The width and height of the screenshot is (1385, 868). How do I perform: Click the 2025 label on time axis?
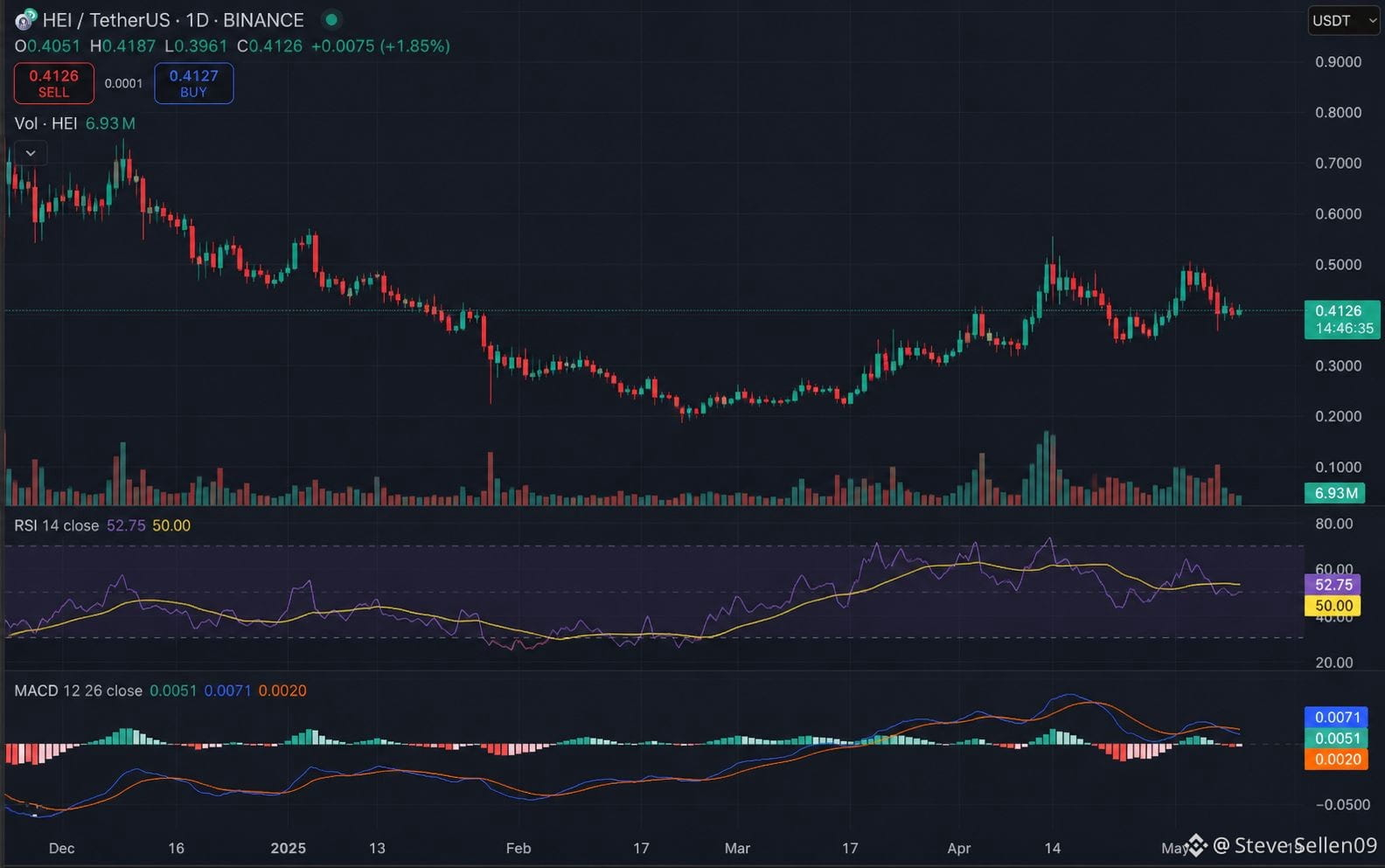[x=289, y=848]
